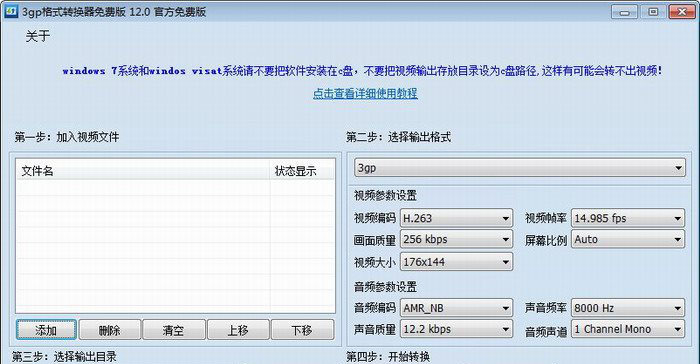The height and width of the screenshot is (364, 700).
Task: Click the 第三步：选择输出目录 label
Action: point(64,356)
